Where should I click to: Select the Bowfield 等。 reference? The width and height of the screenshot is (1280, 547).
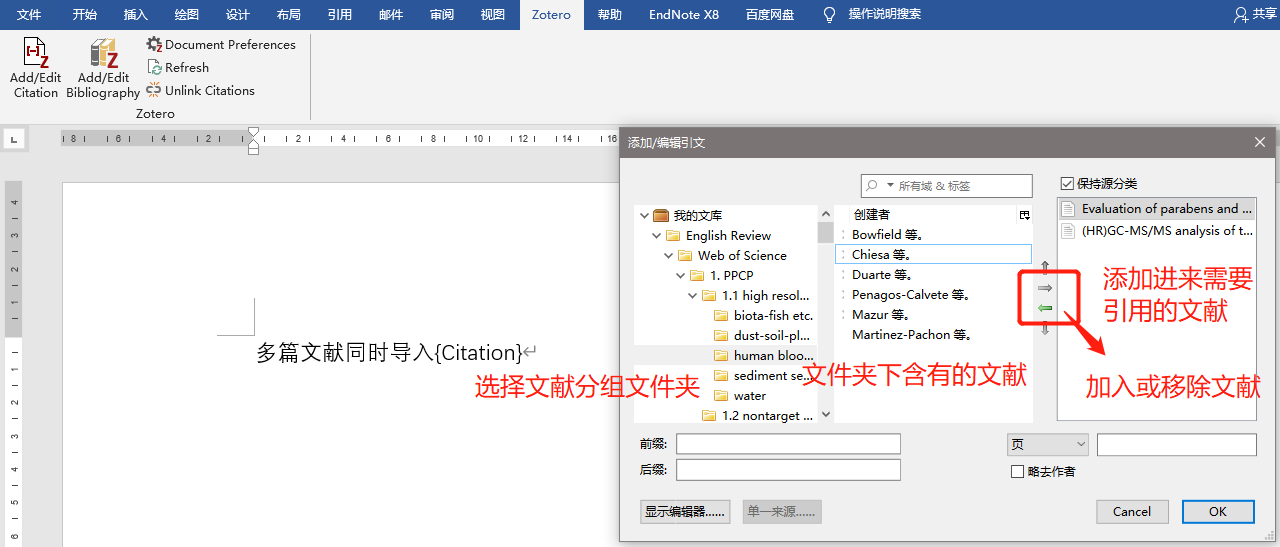(x=933, y=235)
